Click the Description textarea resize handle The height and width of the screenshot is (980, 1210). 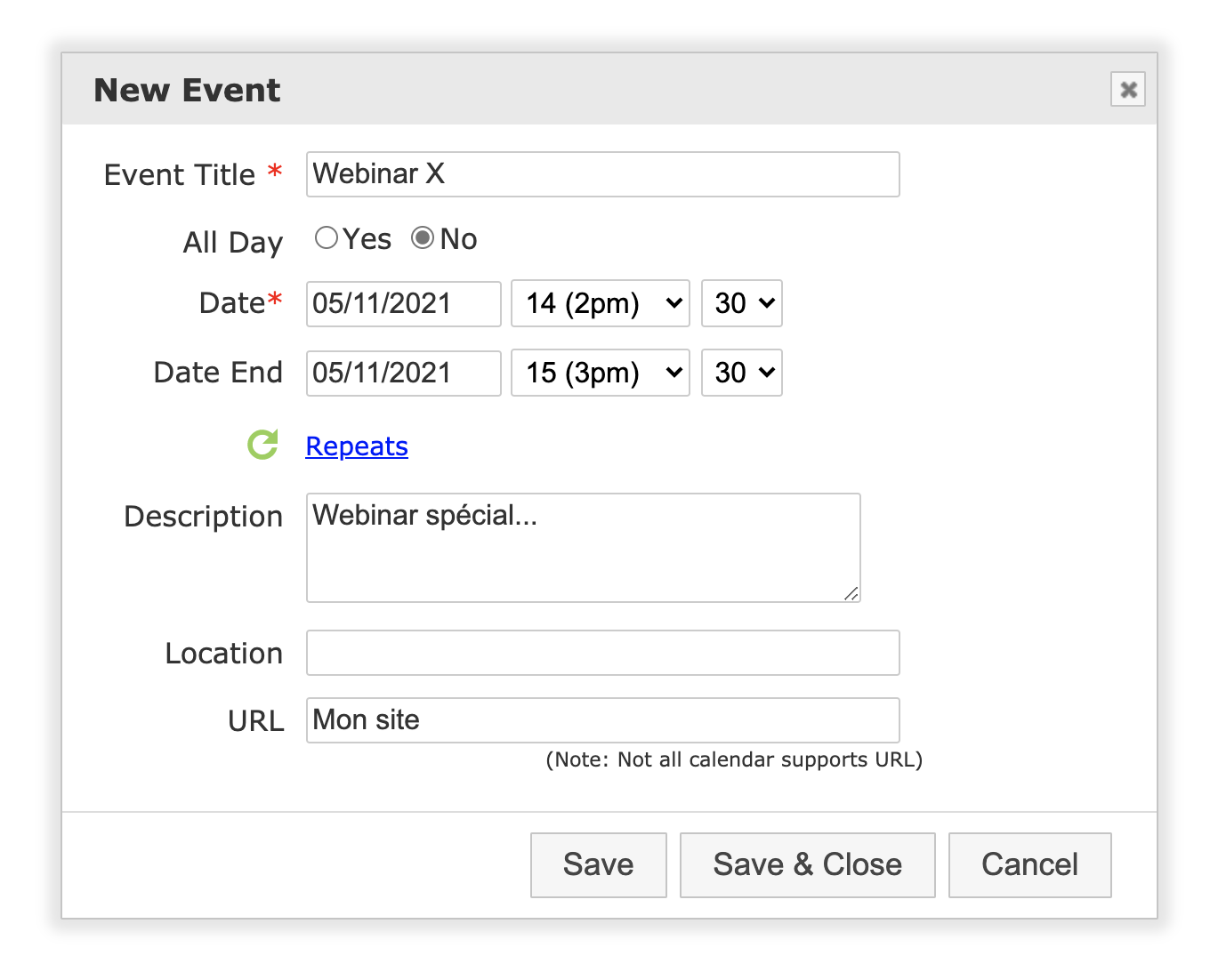click(x=851, y=593)
